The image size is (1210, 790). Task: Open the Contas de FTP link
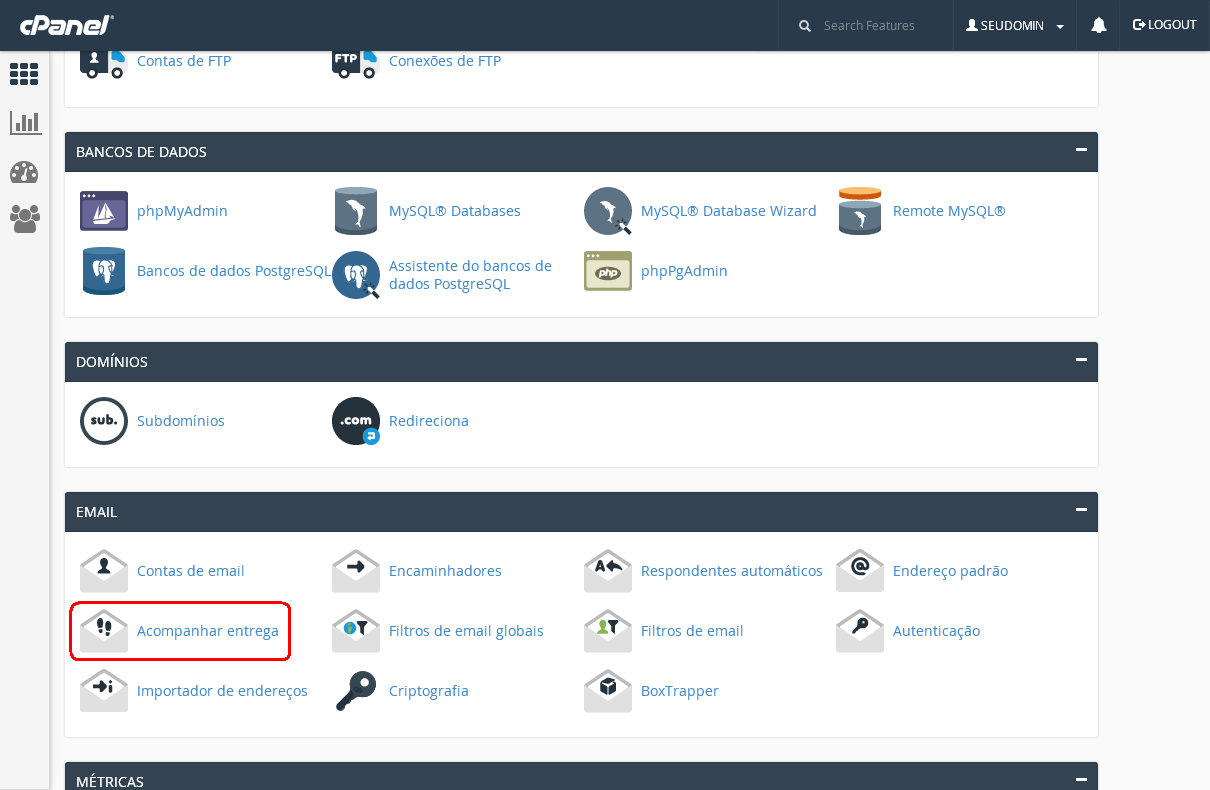click(184, 61)
